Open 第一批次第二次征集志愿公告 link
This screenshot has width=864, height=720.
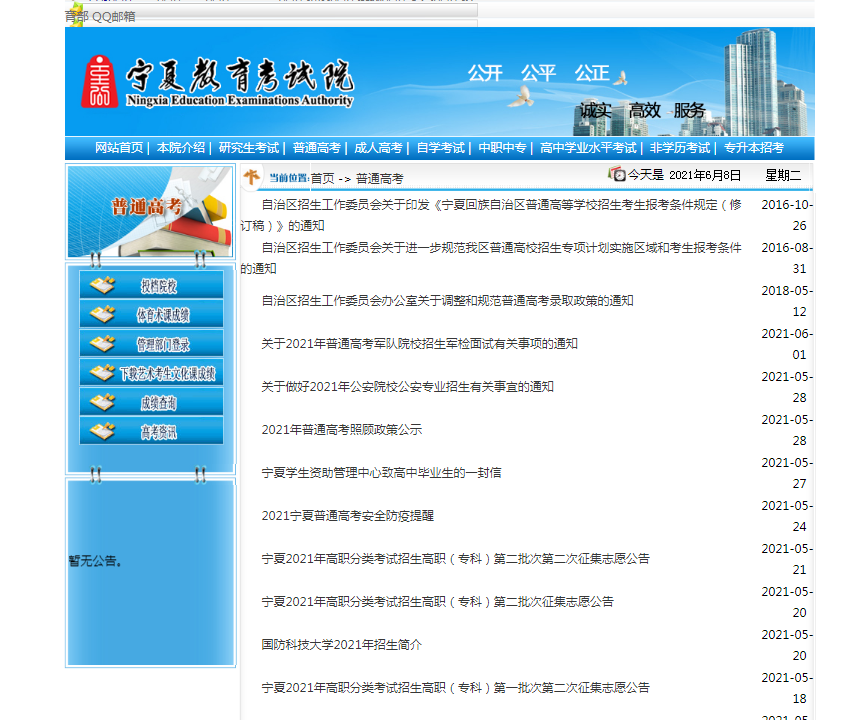click(x=456, y=687)
